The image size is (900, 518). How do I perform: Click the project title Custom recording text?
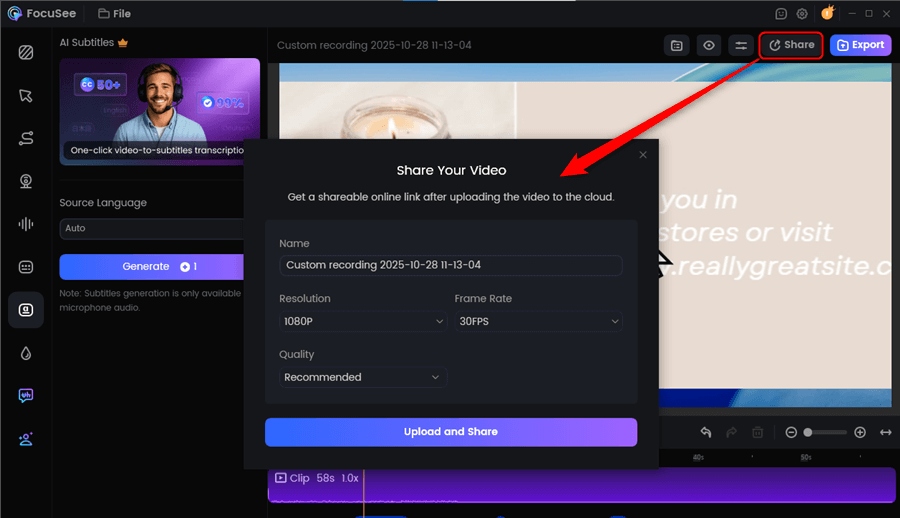pyautogui.click(x=374, y=45)
